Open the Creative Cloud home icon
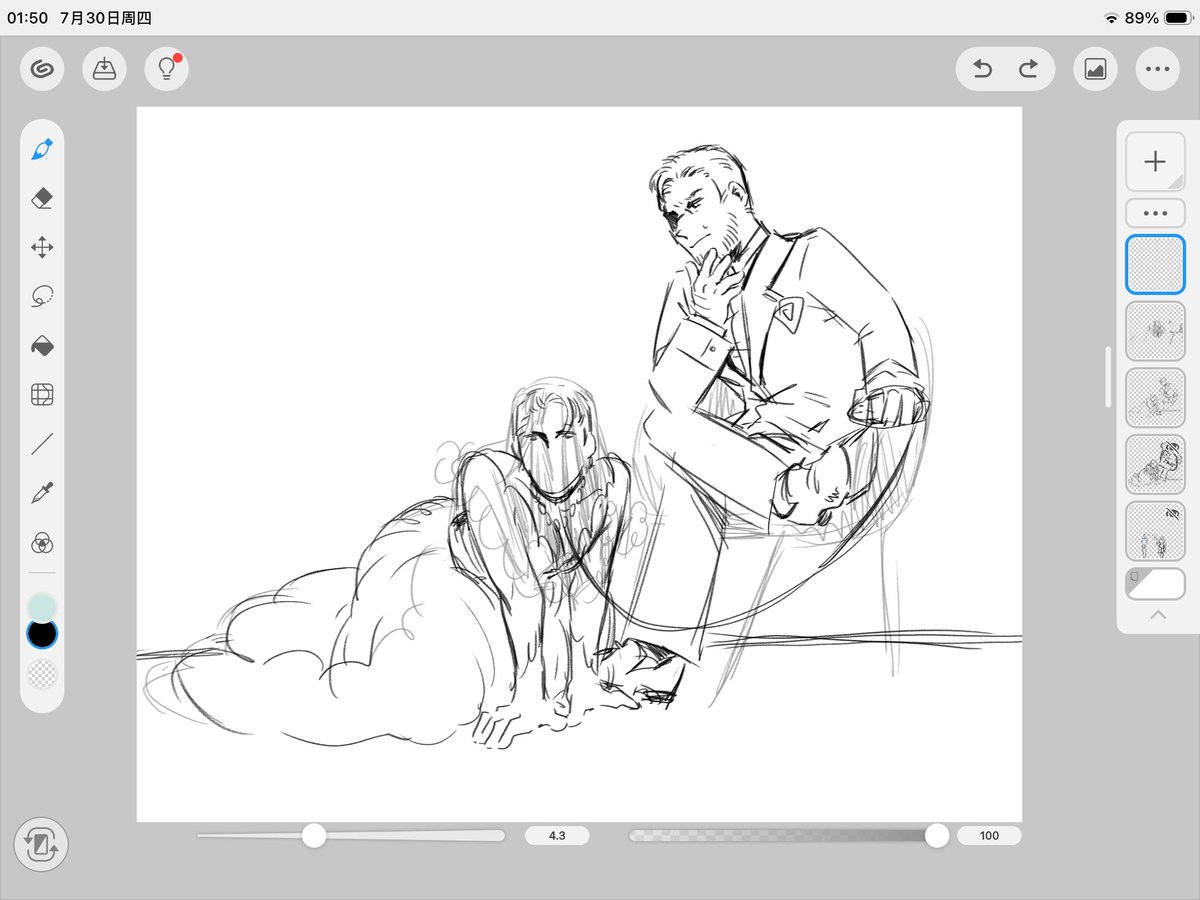The height and width of the screenshot is (900, 1200). (42, 69)
